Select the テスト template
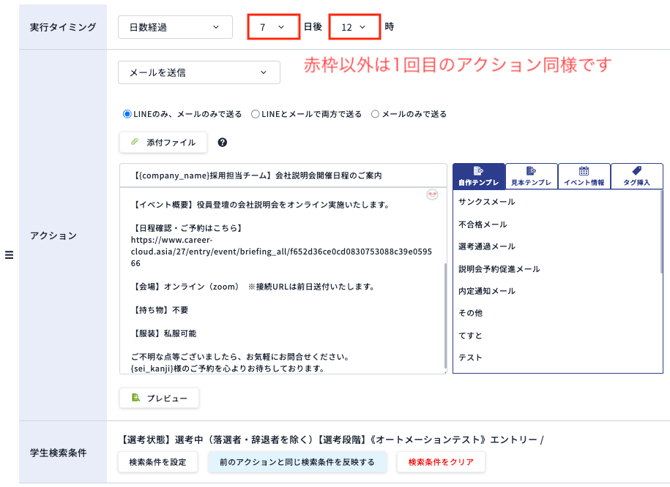Viewport: 670px width, 487px height. point(470,357)
